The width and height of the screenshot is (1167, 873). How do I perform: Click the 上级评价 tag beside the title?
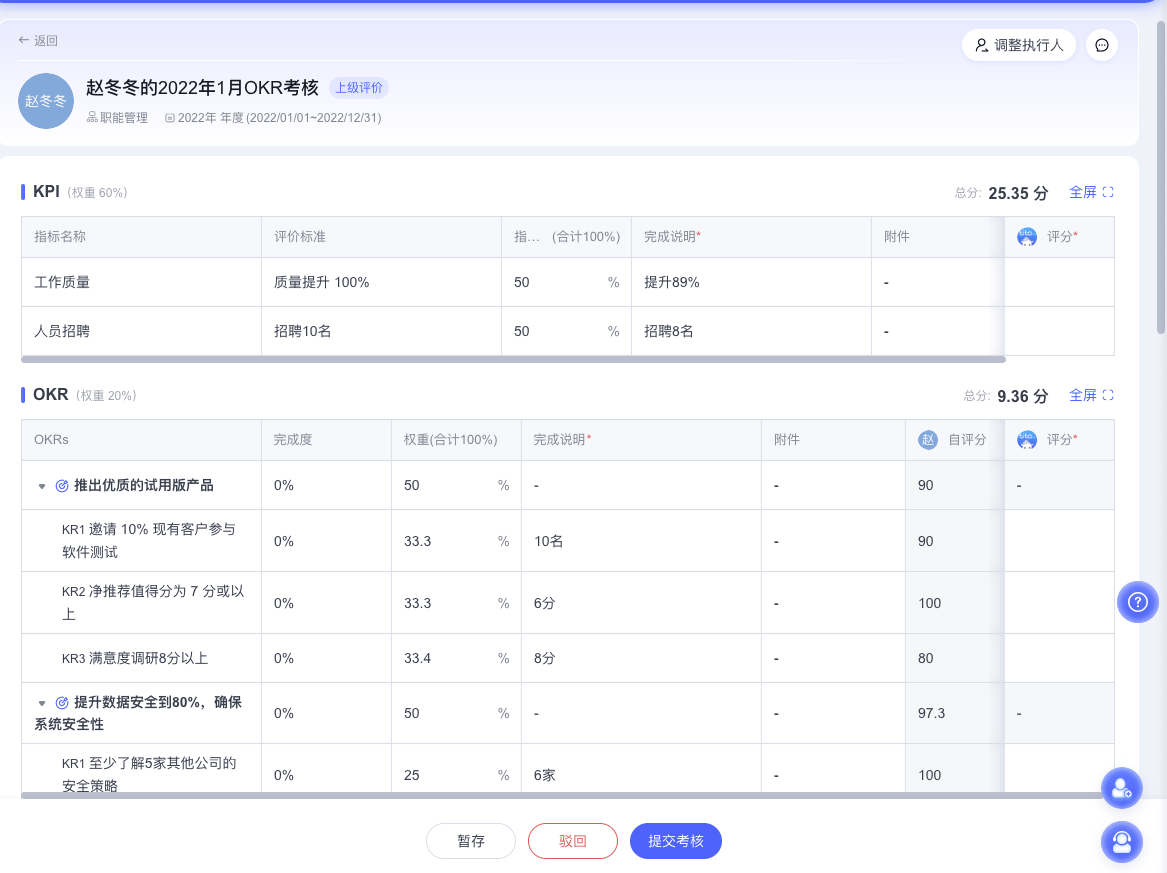(359, 88)
